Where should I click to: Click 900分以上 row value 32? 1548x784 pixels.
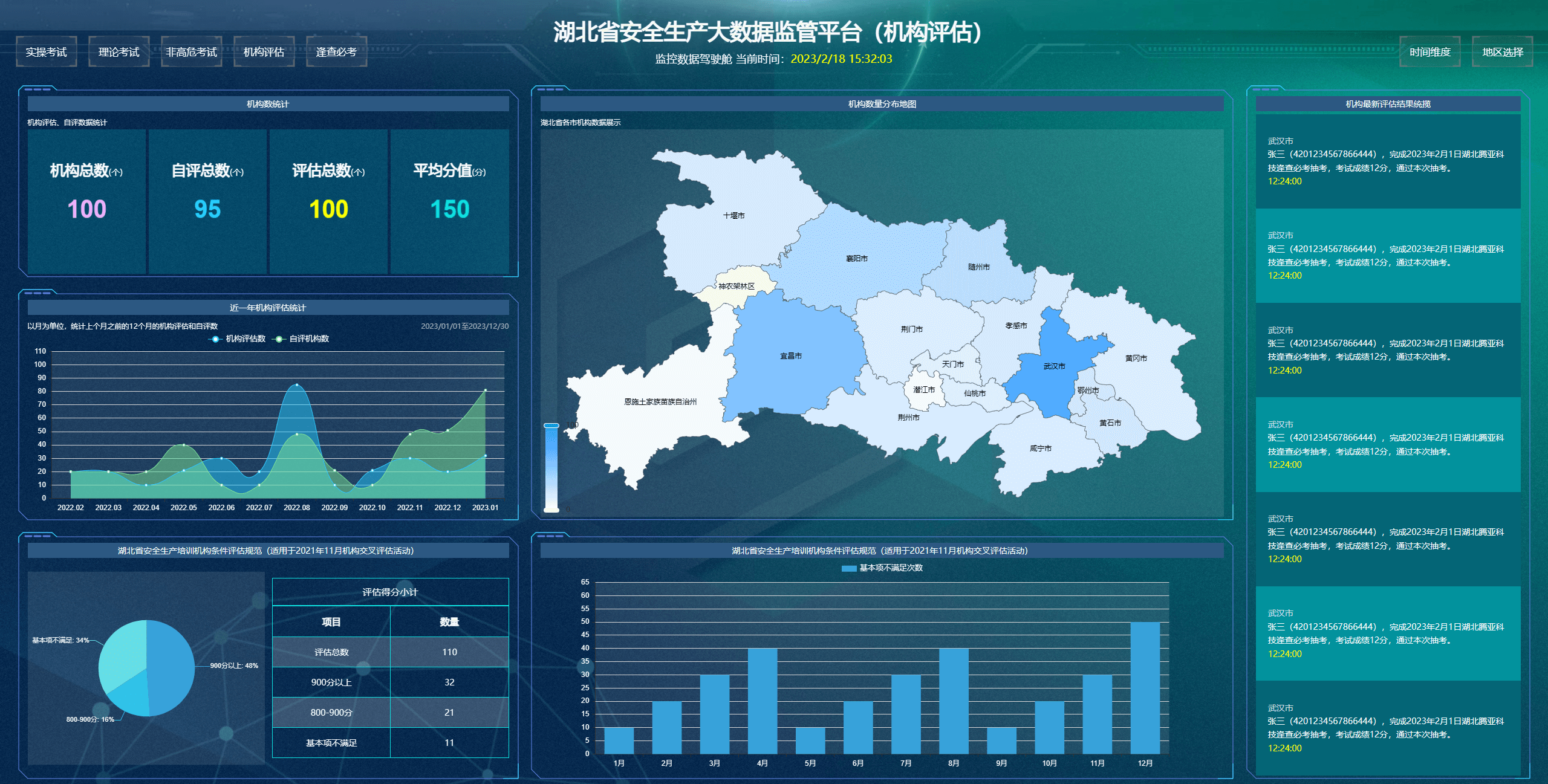point(449,682)
